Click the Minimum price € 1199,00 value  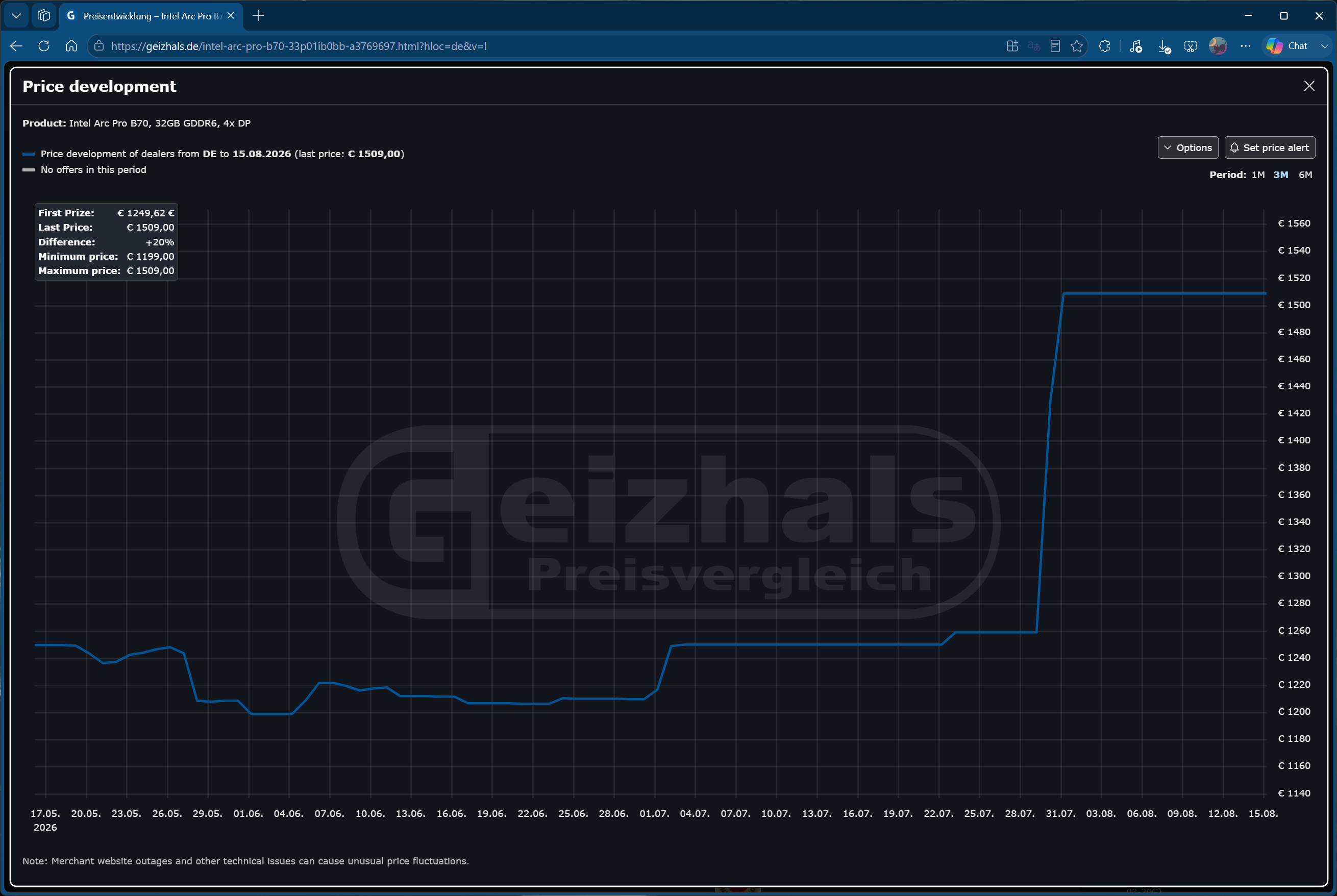(x=150, y=257)
